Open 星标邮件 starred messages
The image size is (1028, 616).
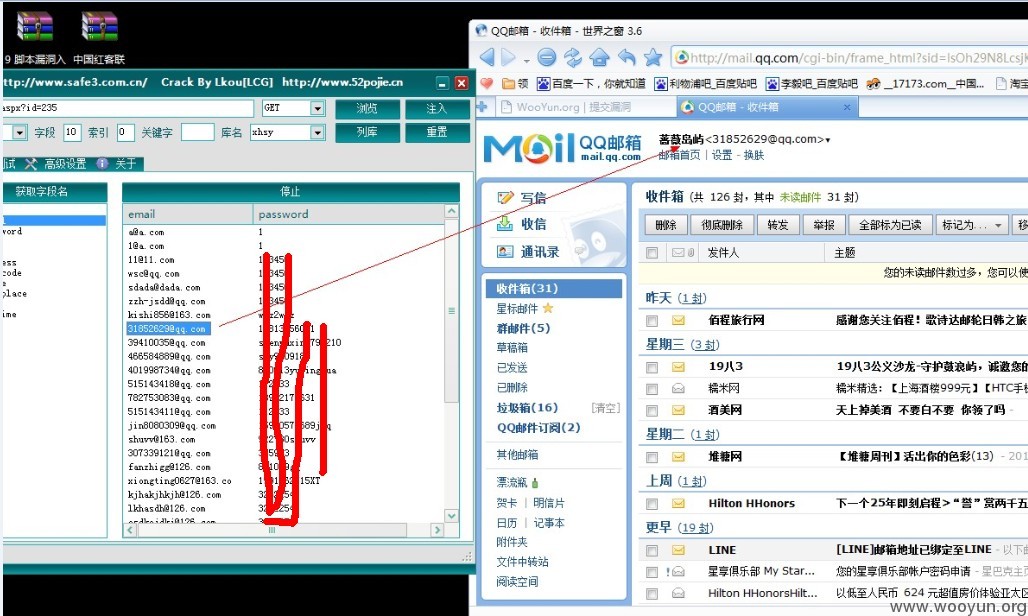[524, 309]
